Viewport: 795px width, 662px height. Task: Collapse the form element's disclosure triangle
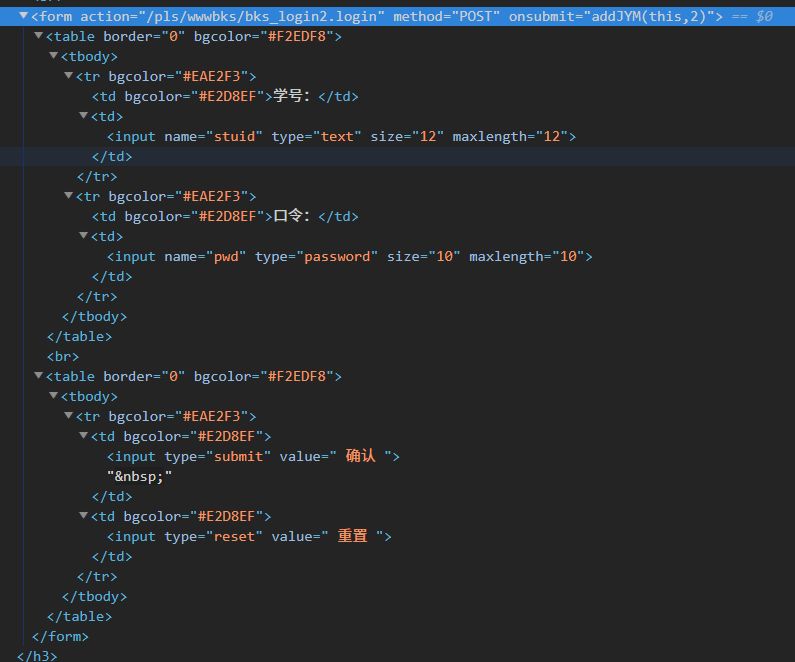[23, 16]
